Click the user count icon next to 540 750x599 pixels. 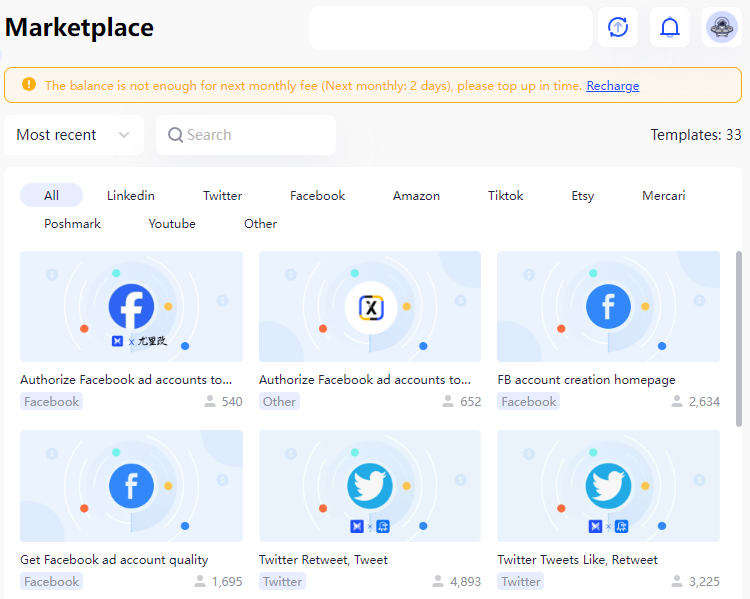point(210,401)
